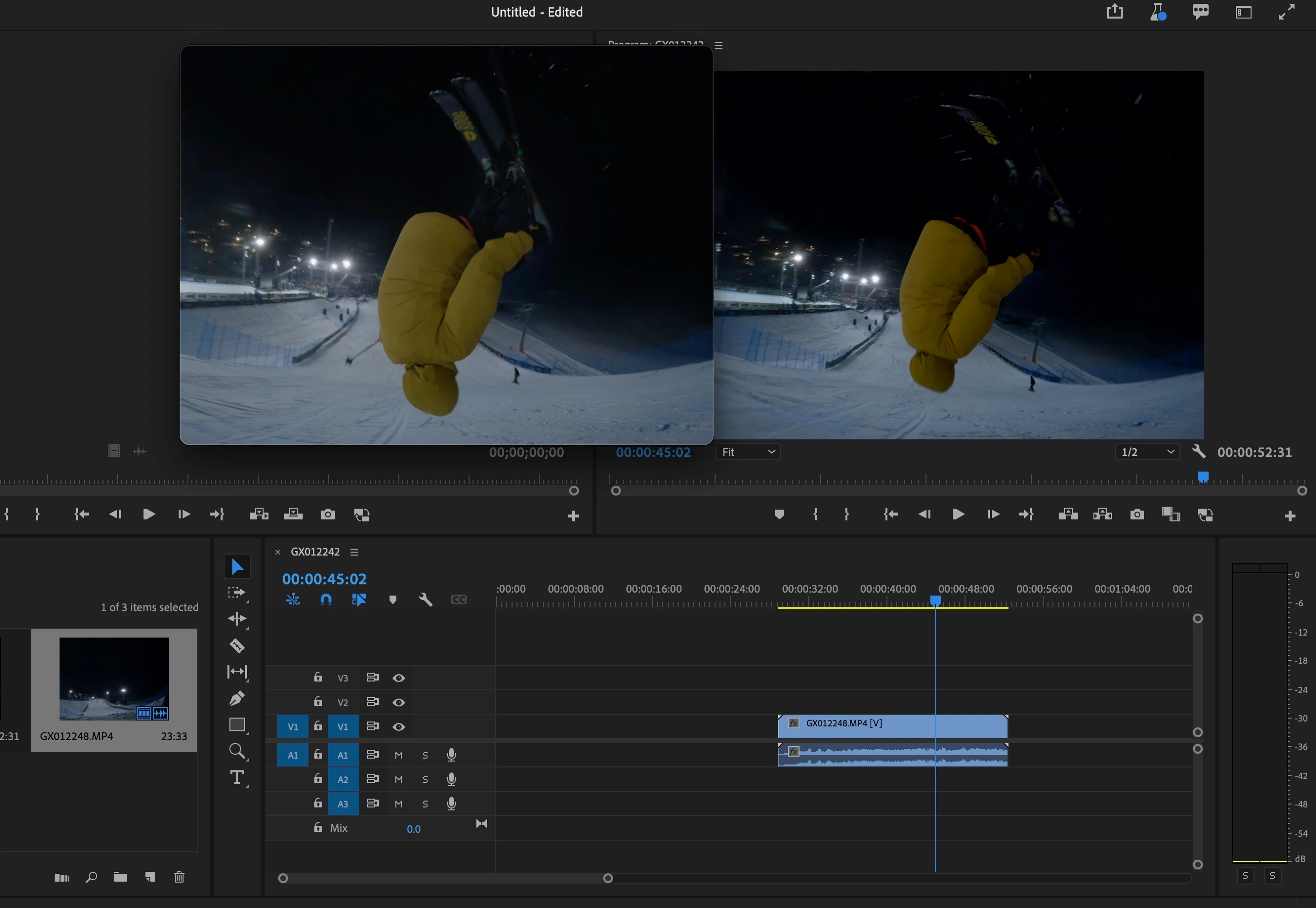Screen dimensions: 1316x908
Task: Play the Program monitor sequence
Action: (x=958, y=515)
